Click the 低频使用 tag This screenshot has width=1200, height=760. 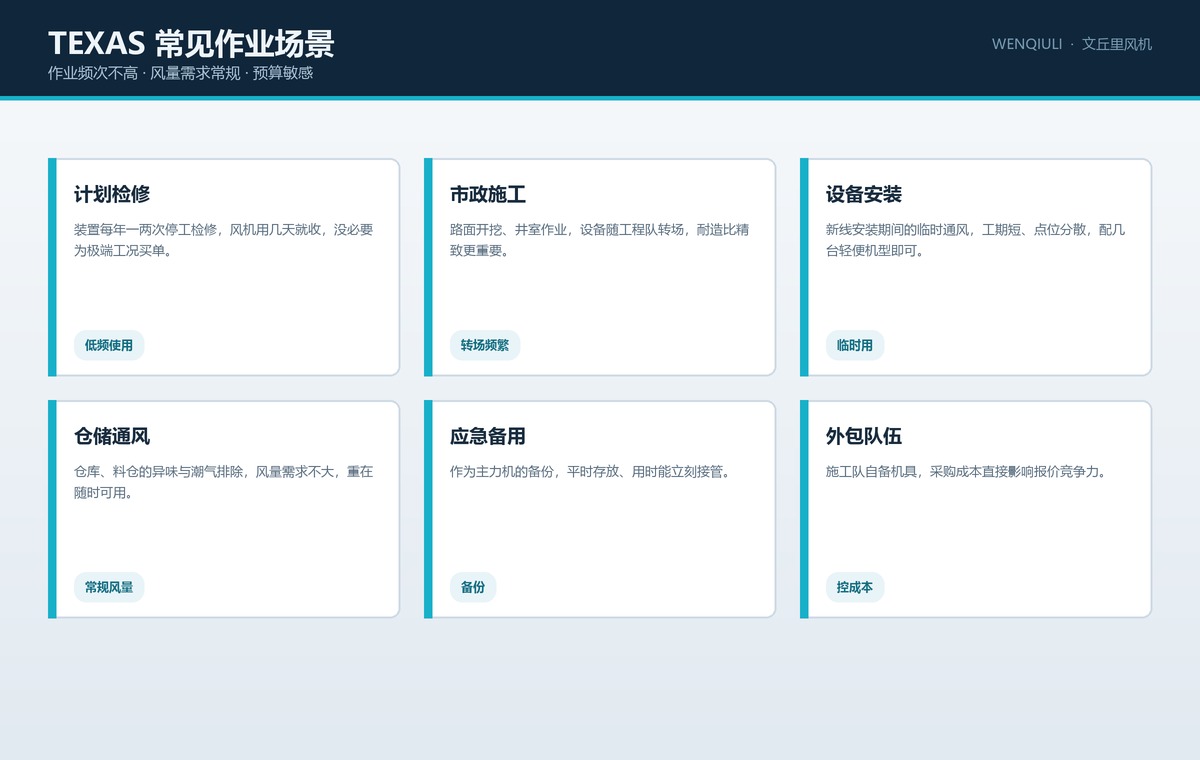[x=109, y=345]
